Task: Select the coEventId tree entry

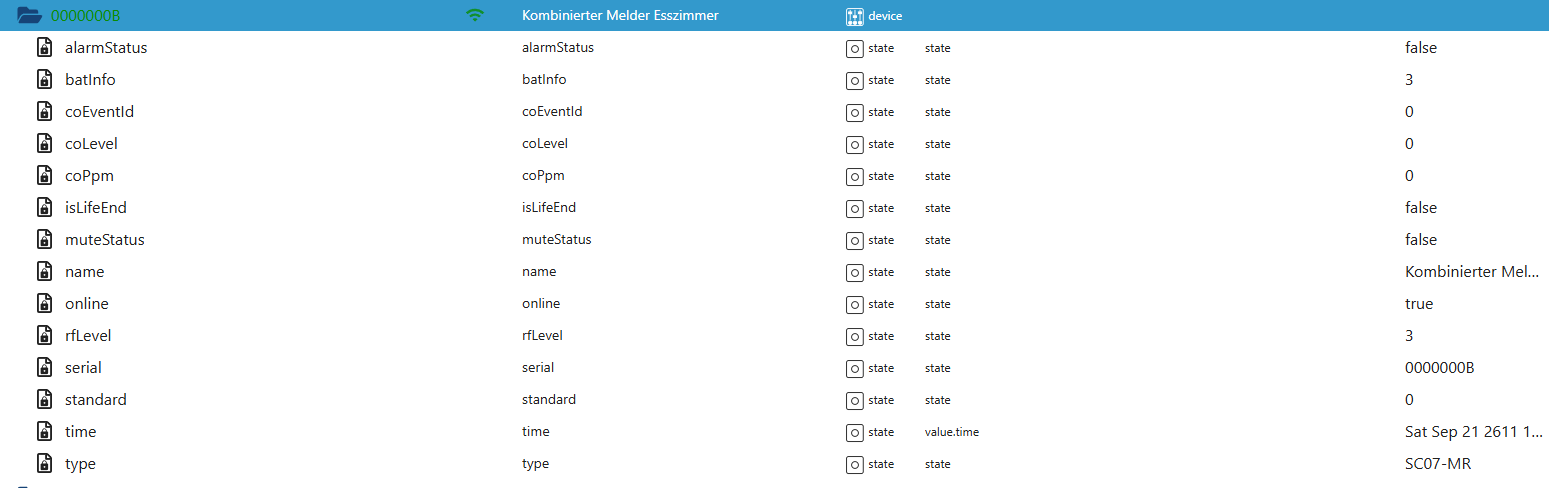Action: (99, 112)
